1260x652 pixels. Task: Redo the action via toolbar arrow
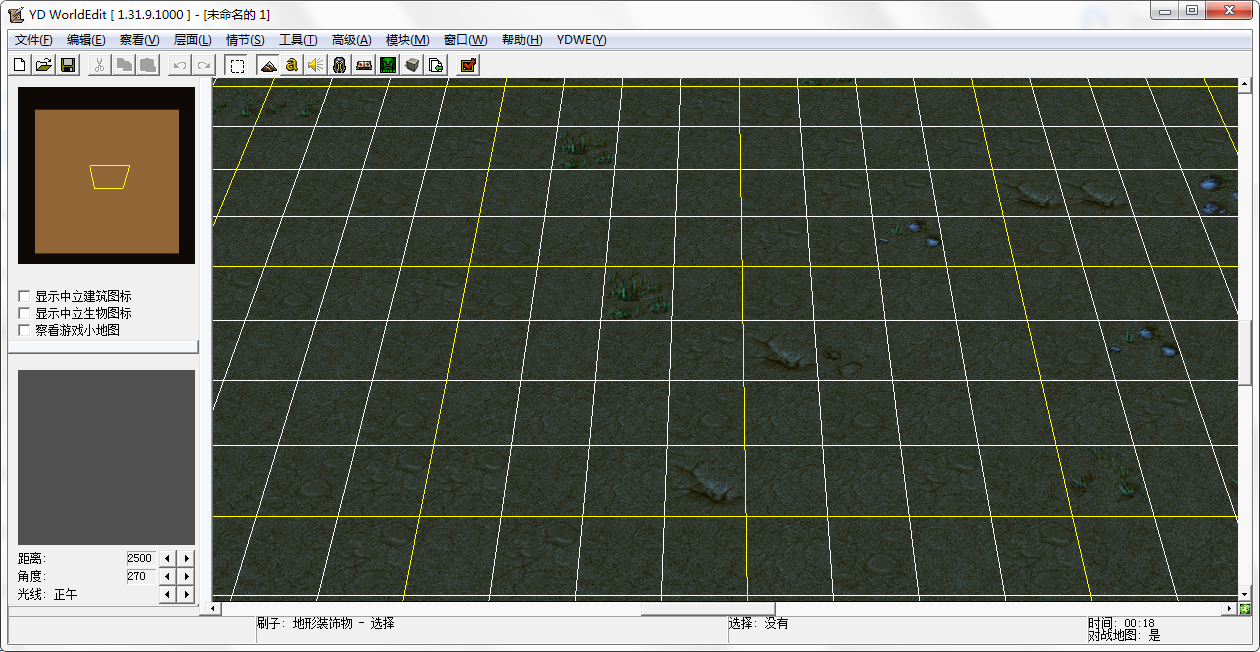tap(203, 65)
